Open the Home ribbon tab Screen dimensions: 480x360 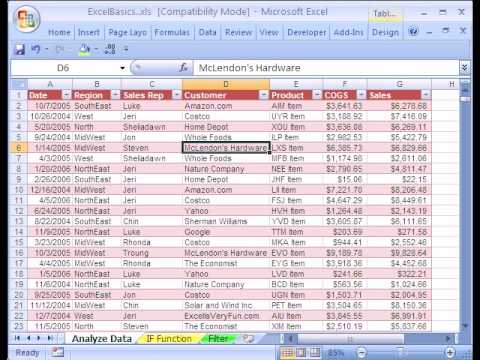pos(59,32)
